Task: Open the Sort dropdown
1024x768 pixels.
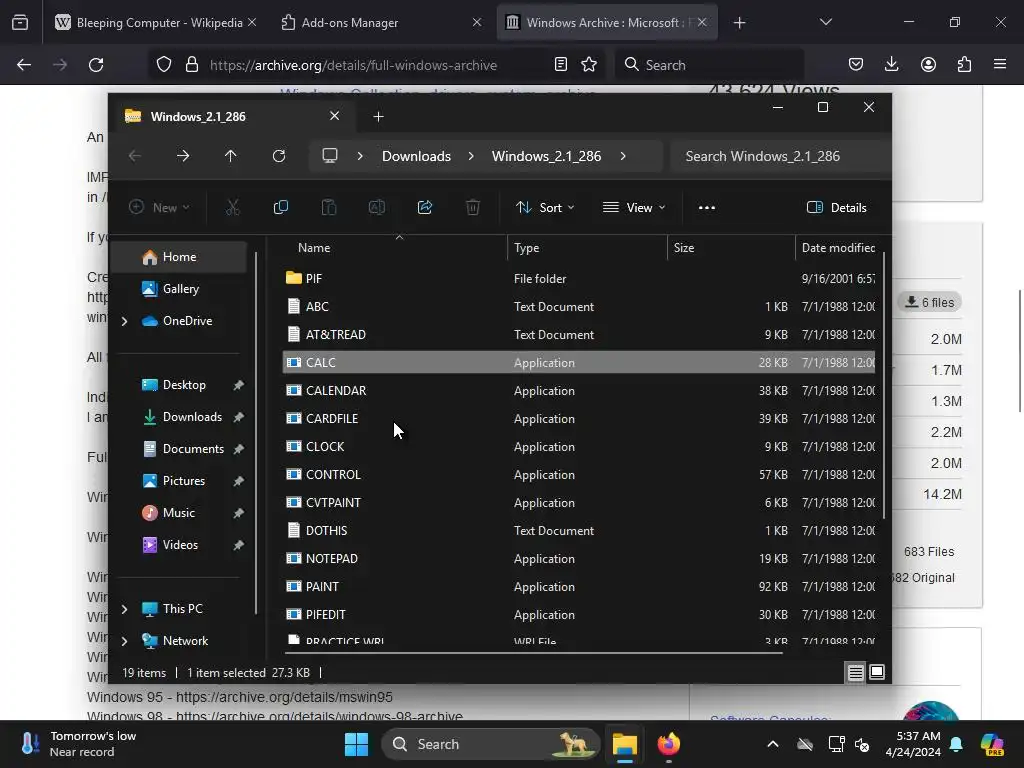Action: [545, 208]
